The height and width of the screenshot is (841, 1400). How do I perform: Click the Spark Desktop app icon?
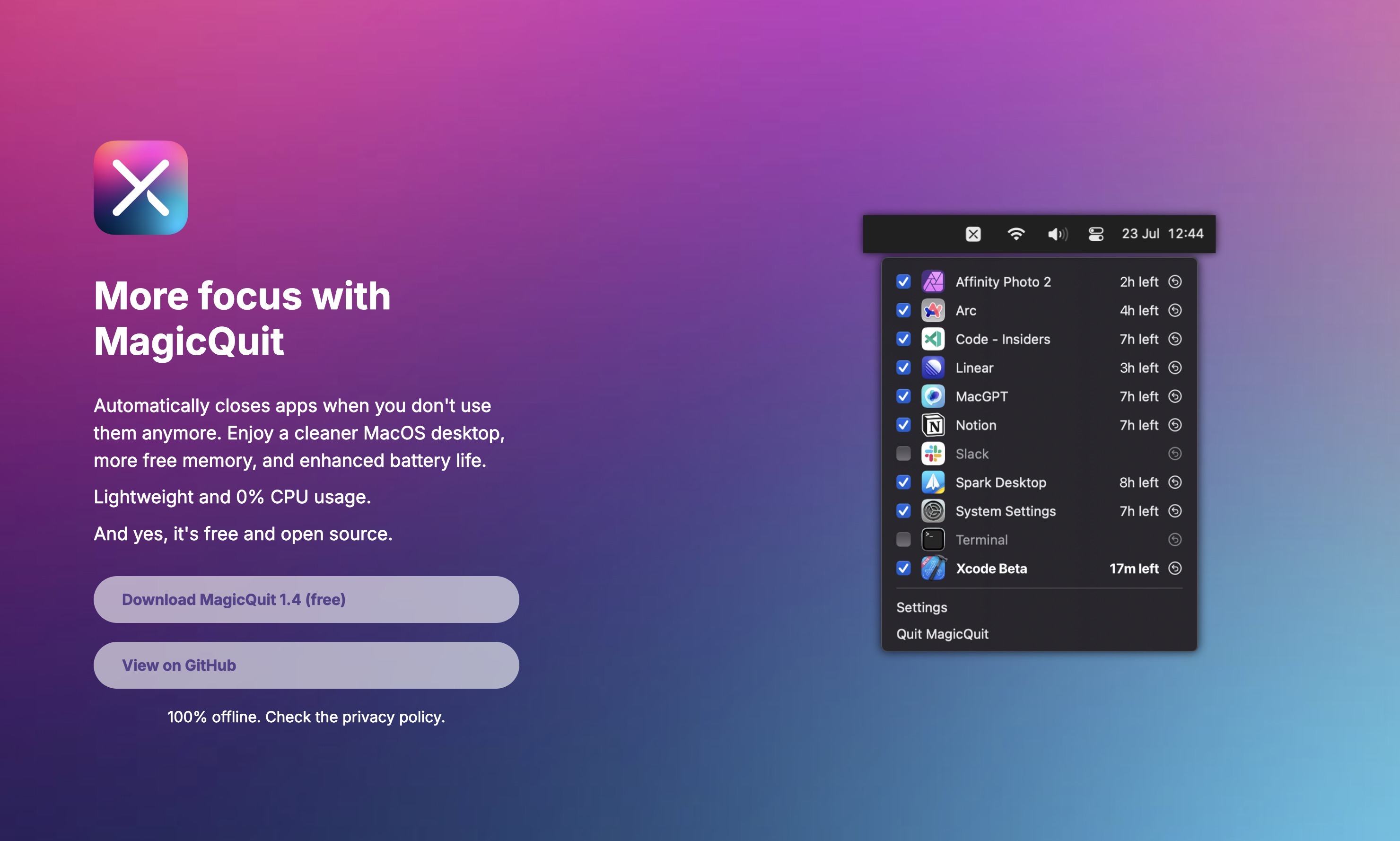tap(933, 482)
